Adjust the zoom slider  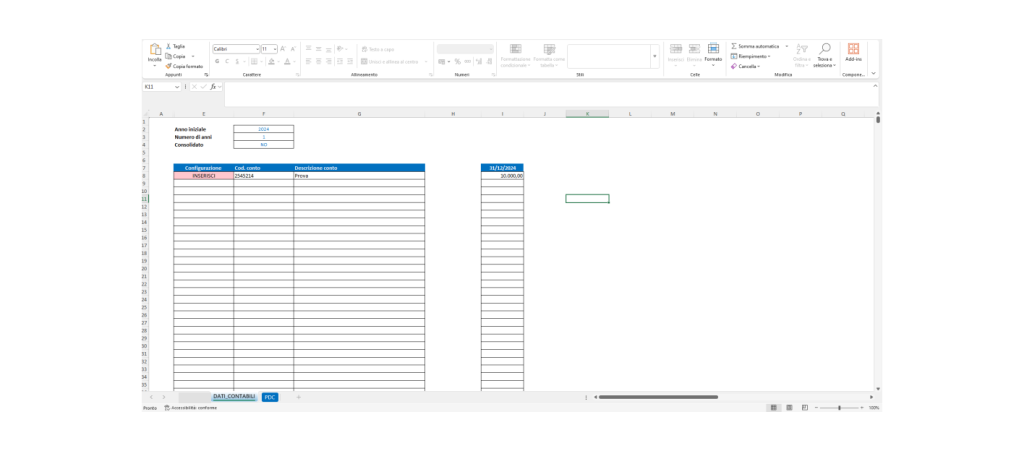click(x=839, y=408)
